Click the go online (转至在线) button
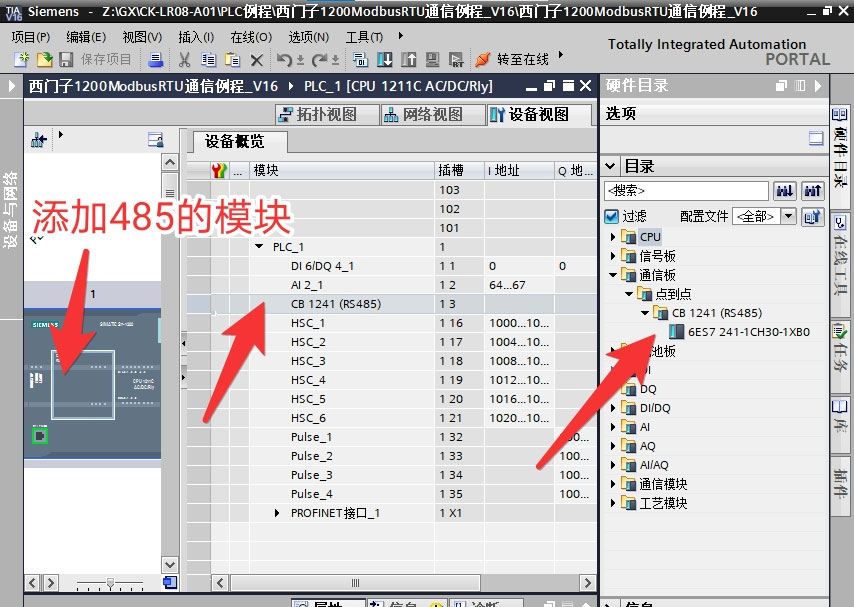The height and width of the screenshot is (607, 854). point(512,59)
